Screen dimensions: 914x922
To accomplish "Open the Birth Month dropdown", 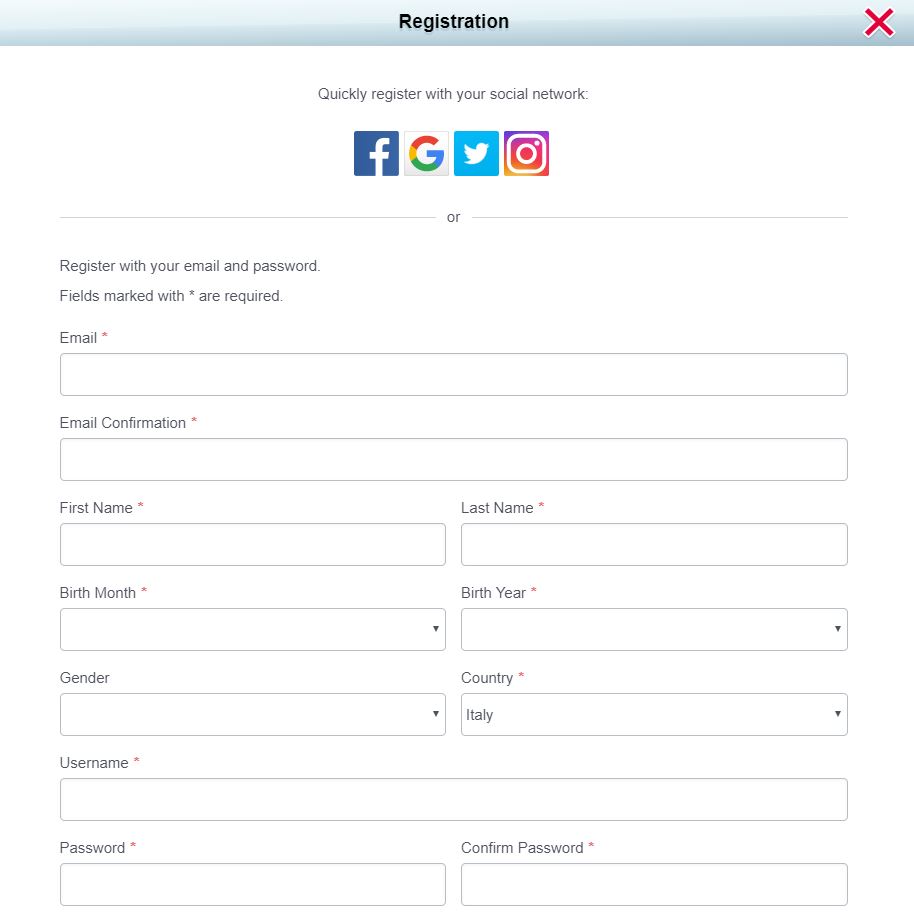I will pos(252,629).
